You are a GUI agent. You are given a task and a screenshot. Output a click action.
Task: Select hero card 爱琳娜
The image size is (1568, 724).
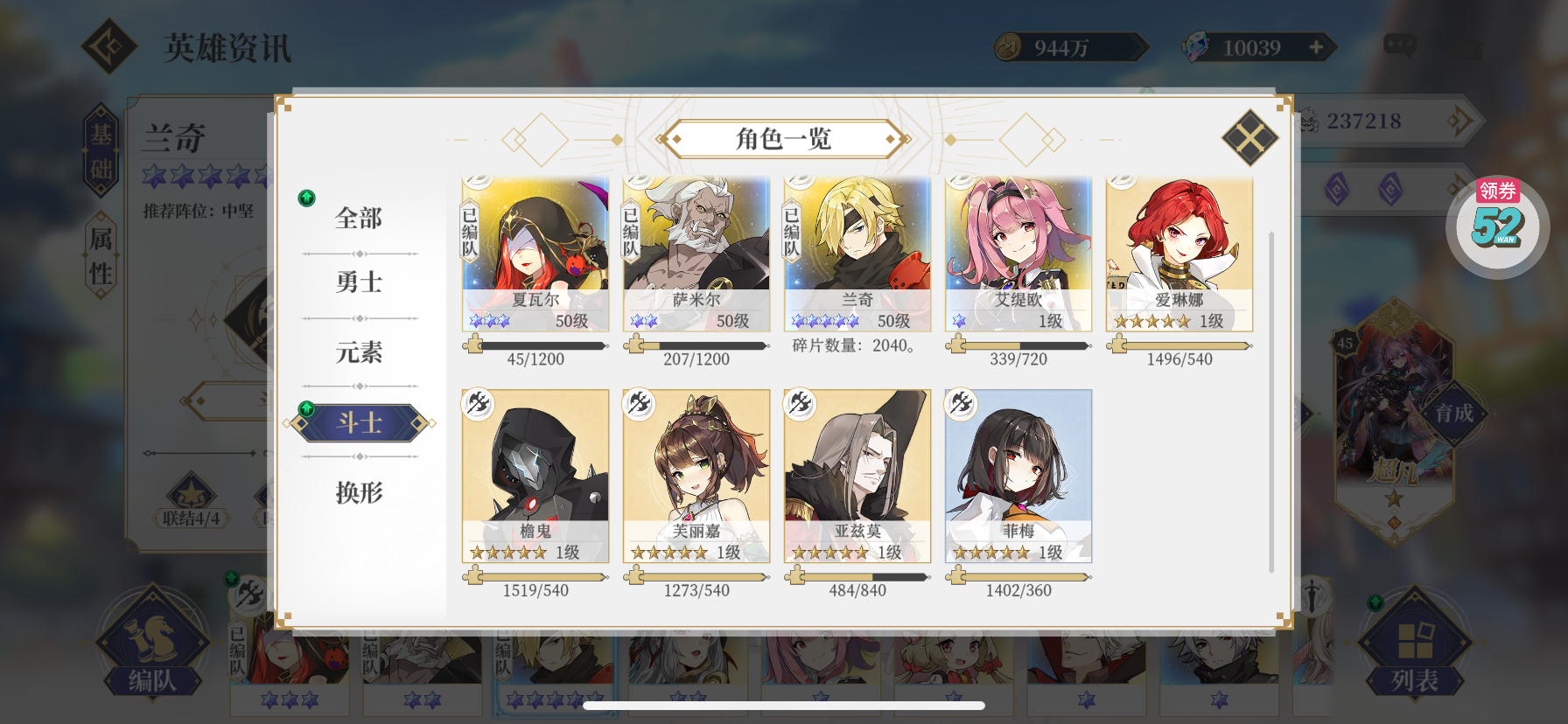coord(1179,254)
